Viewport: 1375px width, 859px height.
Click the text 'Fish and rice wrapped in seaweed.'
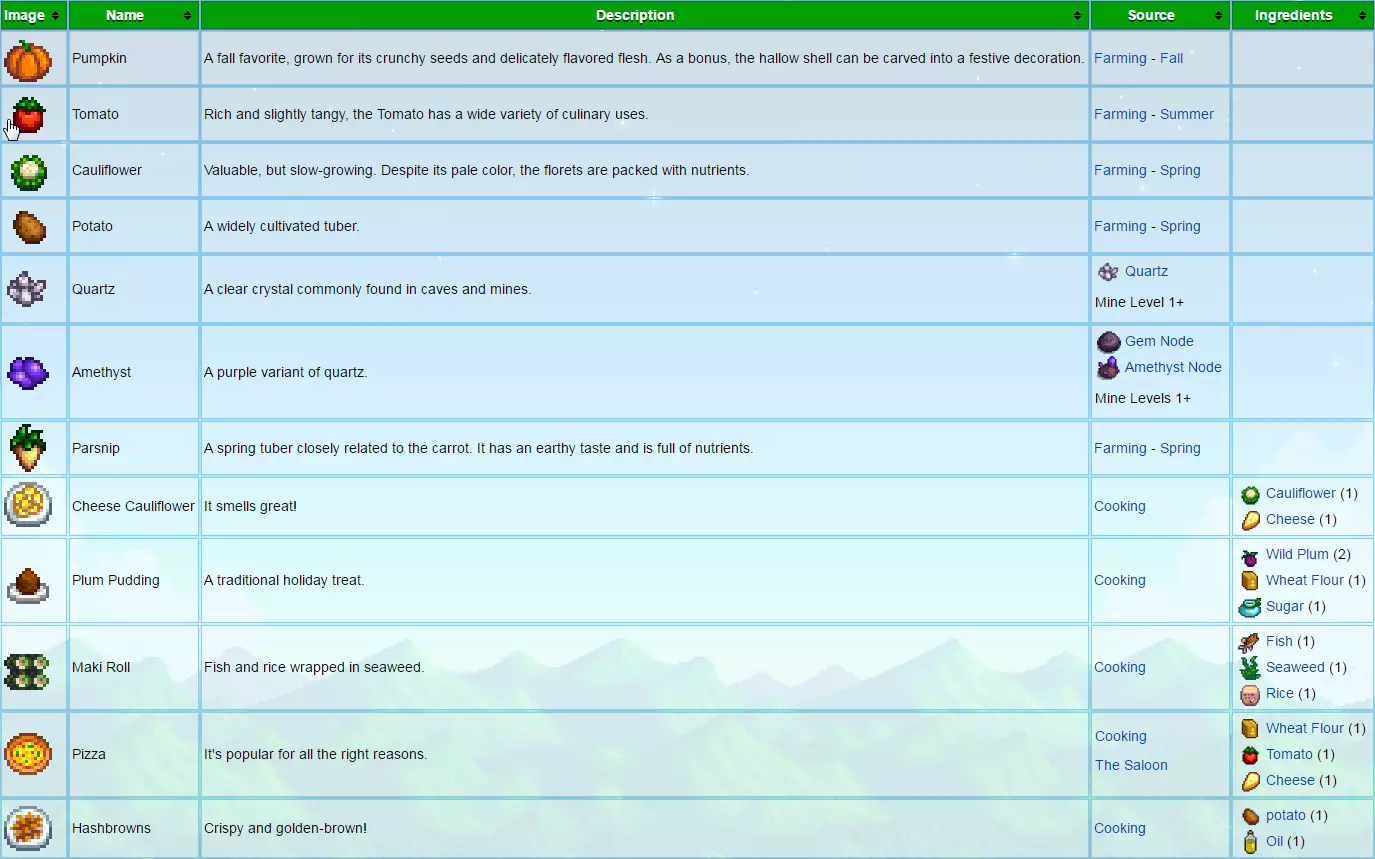tap(314, 668)
